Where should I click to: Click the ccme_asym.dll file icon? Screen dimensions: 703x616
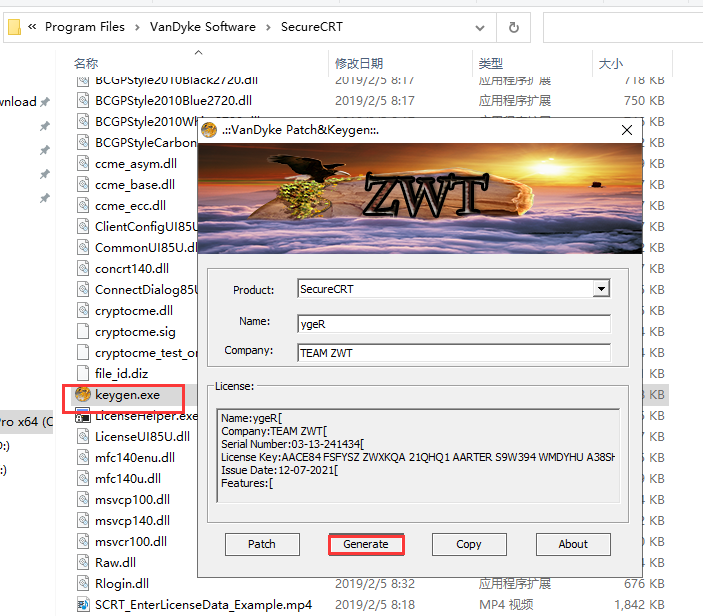tap(83, 164)
